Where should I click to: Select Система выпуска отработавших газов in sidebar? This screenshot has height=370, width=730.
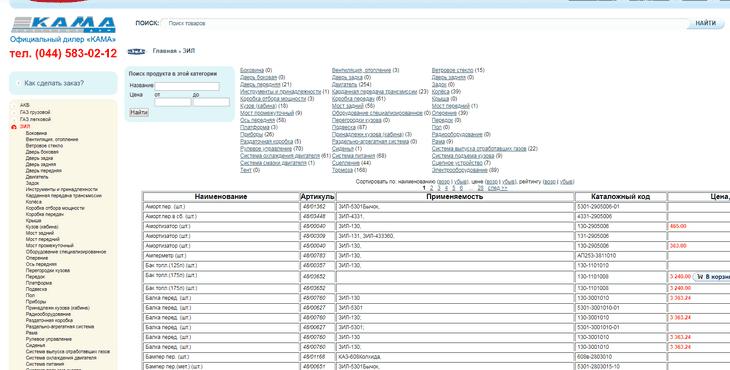68,352
